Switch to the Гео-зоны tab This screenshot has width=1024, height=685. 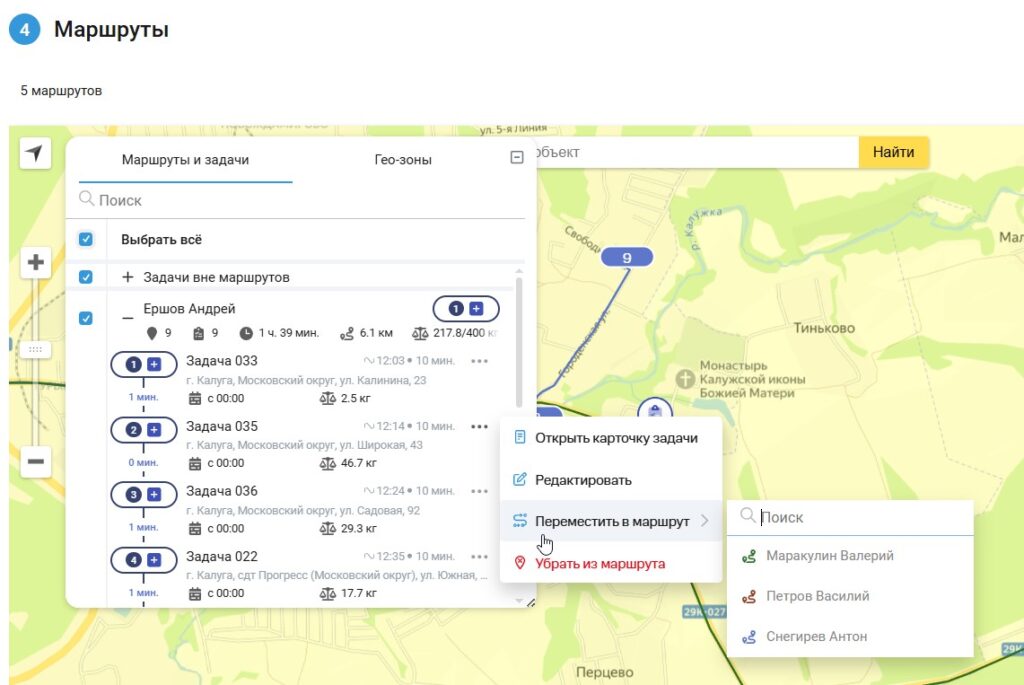click(403, 160)
